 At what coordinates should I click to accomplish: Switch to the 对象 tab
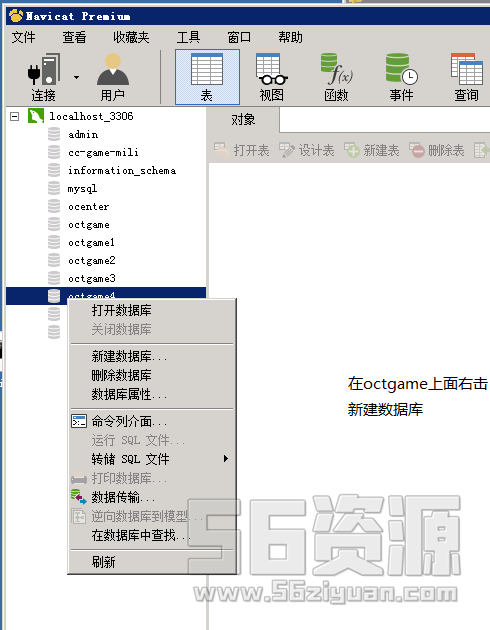tap(243, 120)
